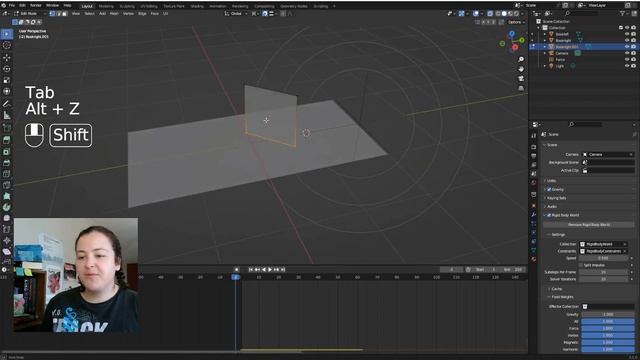Switch to the Shading workspace tab
640x360 pixels.
pos(197,6)
